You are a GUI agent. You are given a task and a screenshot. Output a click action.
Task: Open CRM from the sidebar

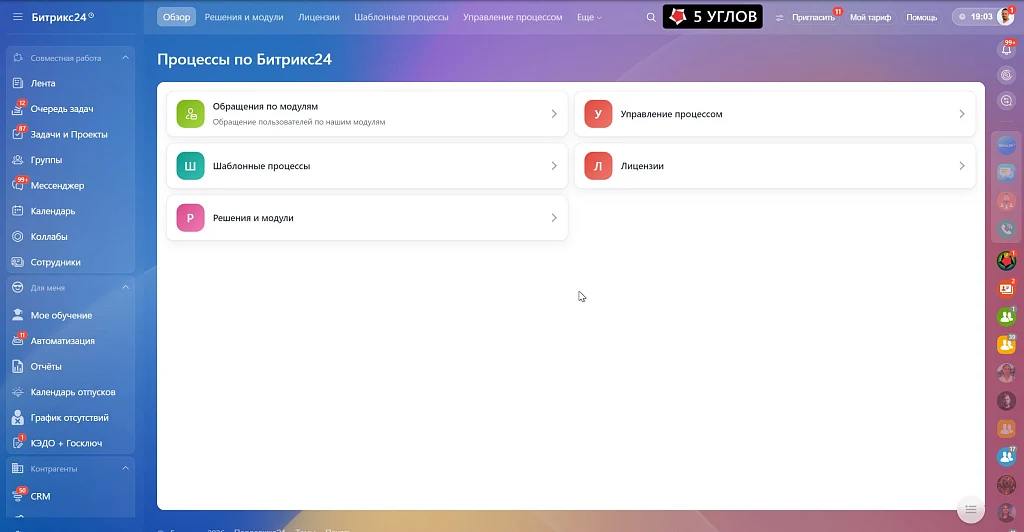pyautogui.click(x=40, y=496)
